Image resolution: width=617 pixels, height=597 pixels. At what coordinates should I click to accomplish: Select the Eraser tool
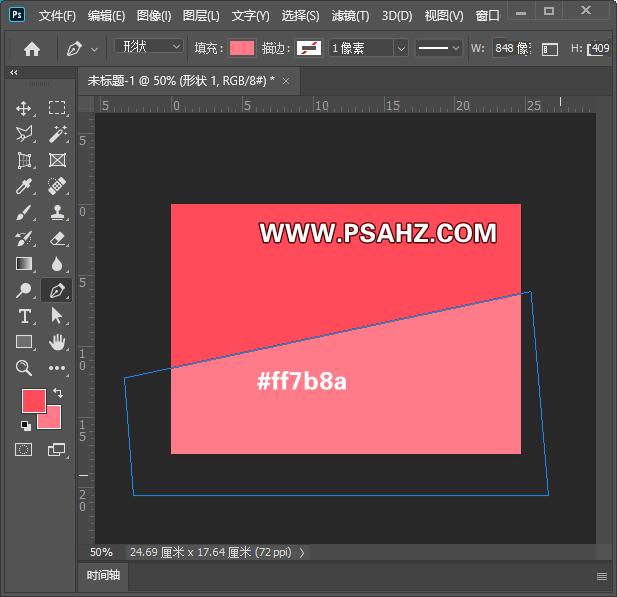[x=57, y=238]
